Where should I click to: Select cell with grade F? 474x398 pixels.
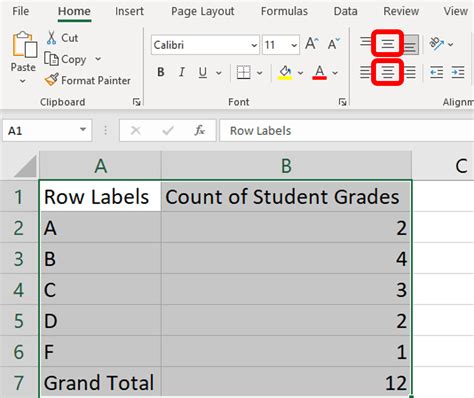[100, 351]
